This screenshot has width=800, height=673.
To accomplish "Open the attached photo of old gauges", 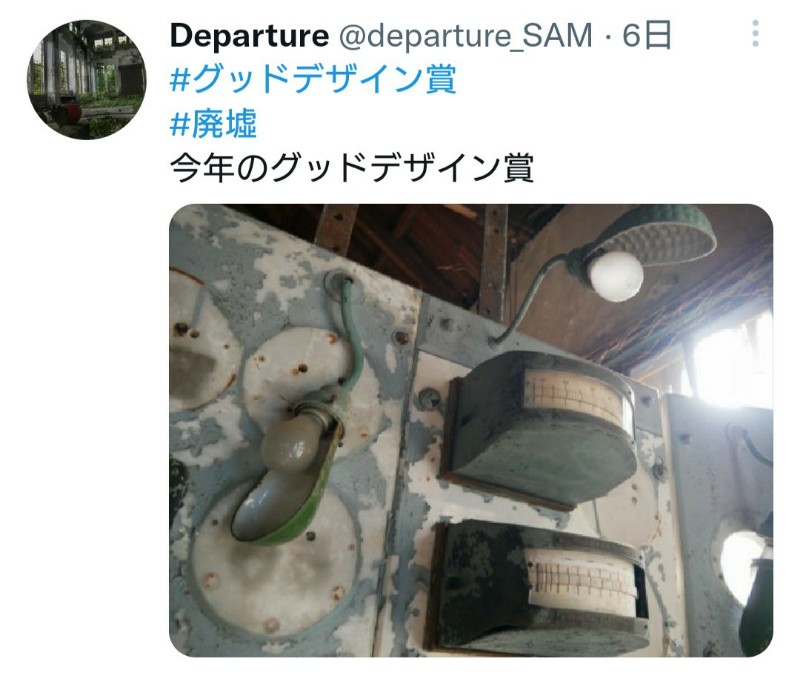I will pyautogui.click(x=471, y=430).
